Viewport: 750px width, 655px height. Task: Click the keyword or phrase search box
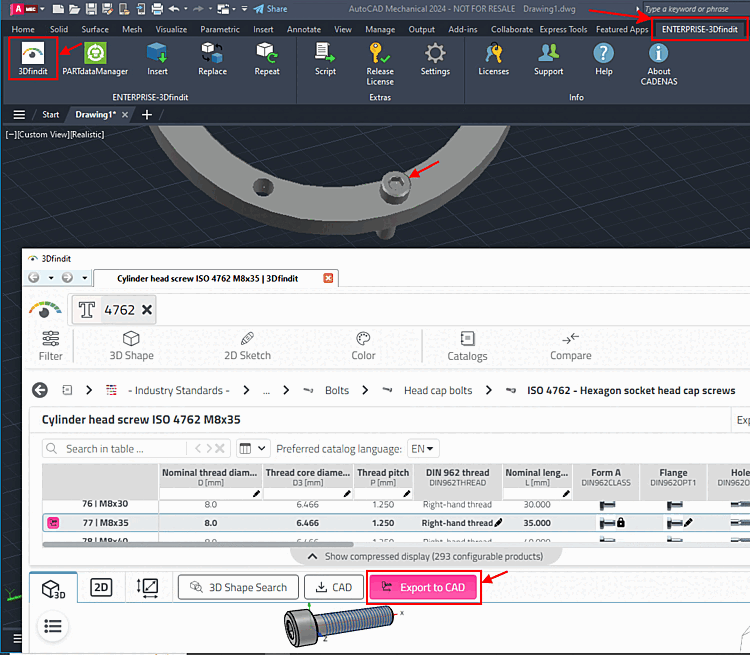[x=695, y=9]
